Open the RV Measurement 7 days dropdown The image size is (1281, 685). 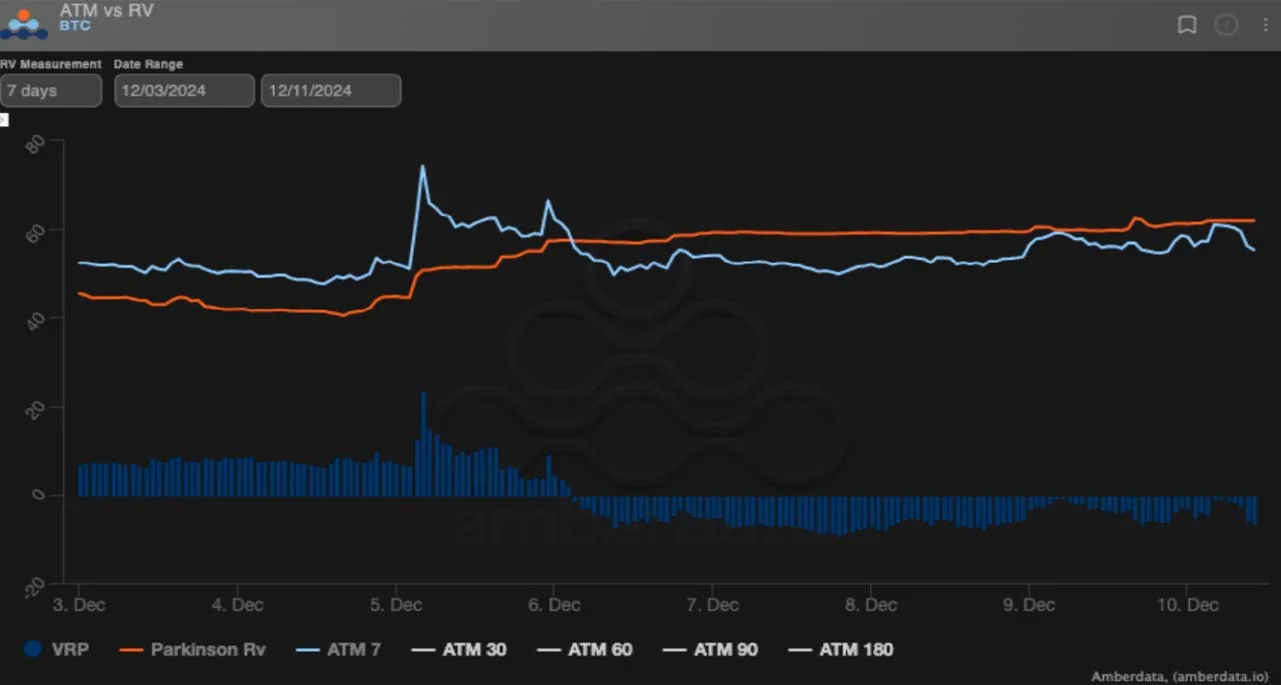[50, 90]
